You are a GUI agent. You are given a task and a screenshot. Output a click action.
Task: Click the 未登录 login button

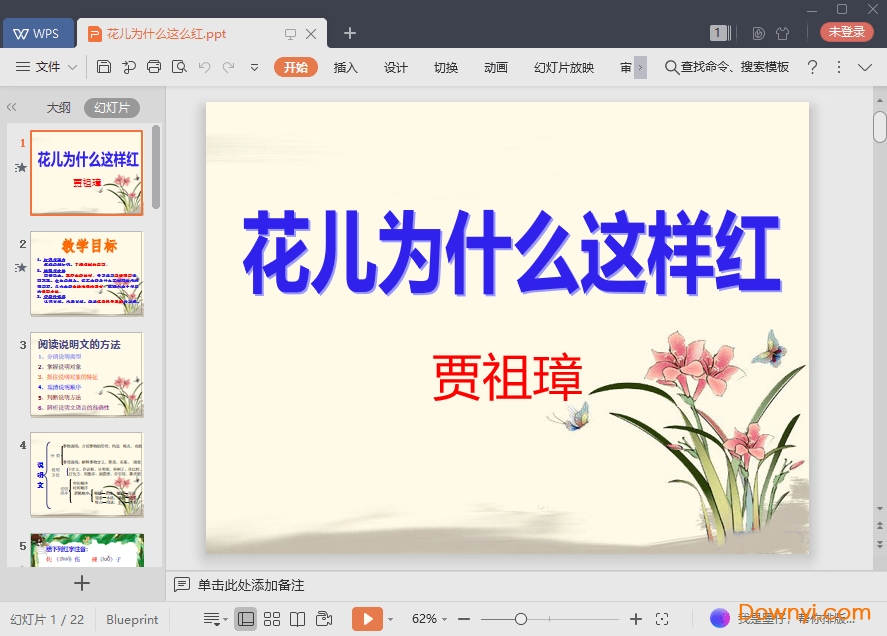click(x=846, y=31)
